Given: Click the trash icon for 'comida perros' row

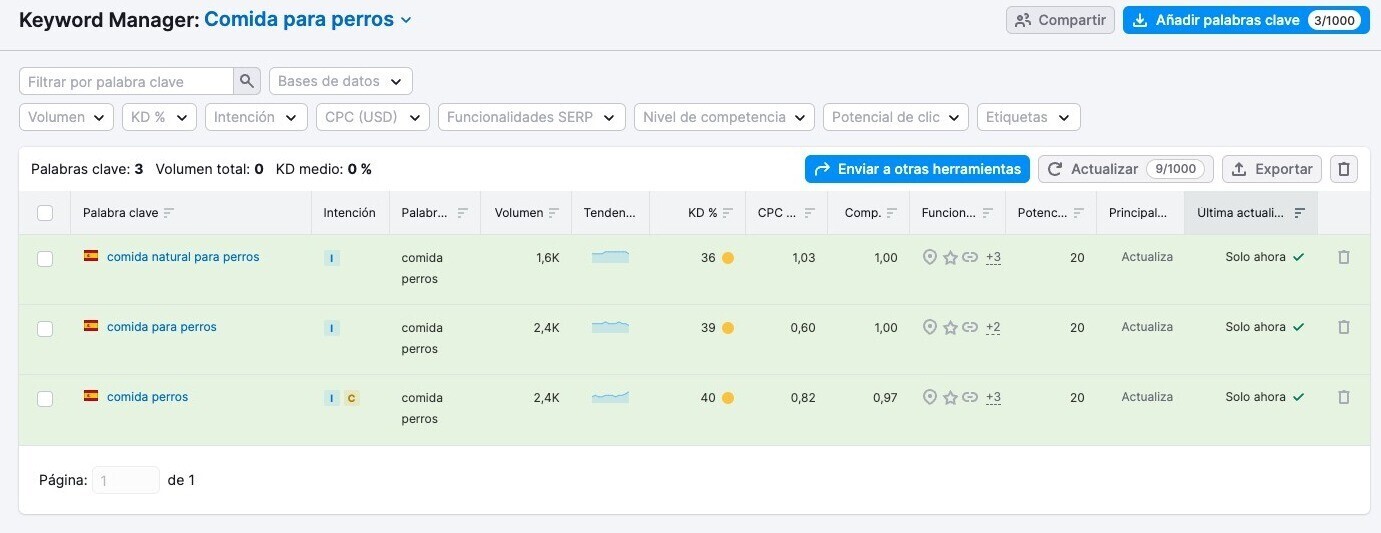Looking at the screenshot, I should click(x=1344, y=397).
